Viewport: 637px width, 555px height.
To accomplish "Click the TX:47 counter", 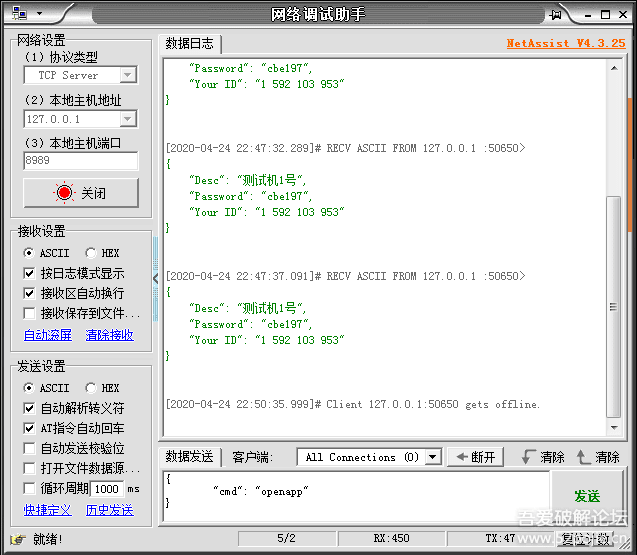I will 500,538.
